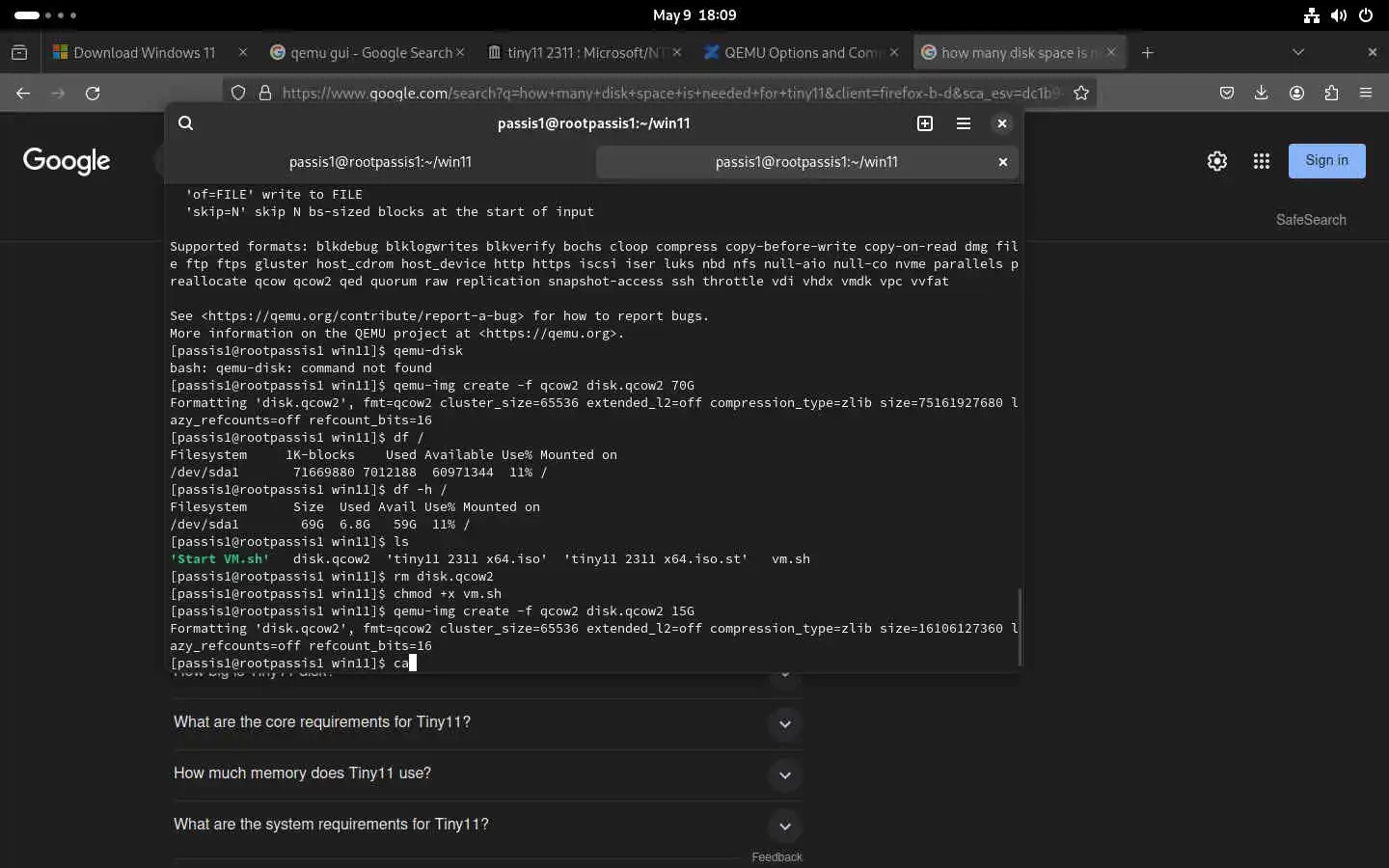Click the terminal scrollbar
Screen dimensions: 1389x868
click(x=1019, y=626)
